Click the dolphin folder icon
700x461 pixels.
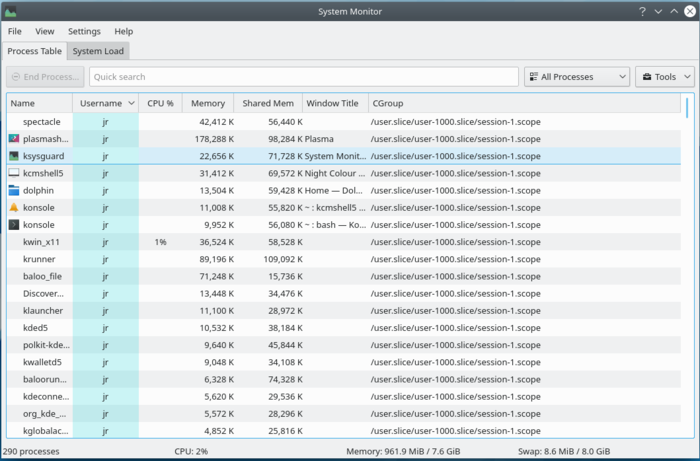14,190
